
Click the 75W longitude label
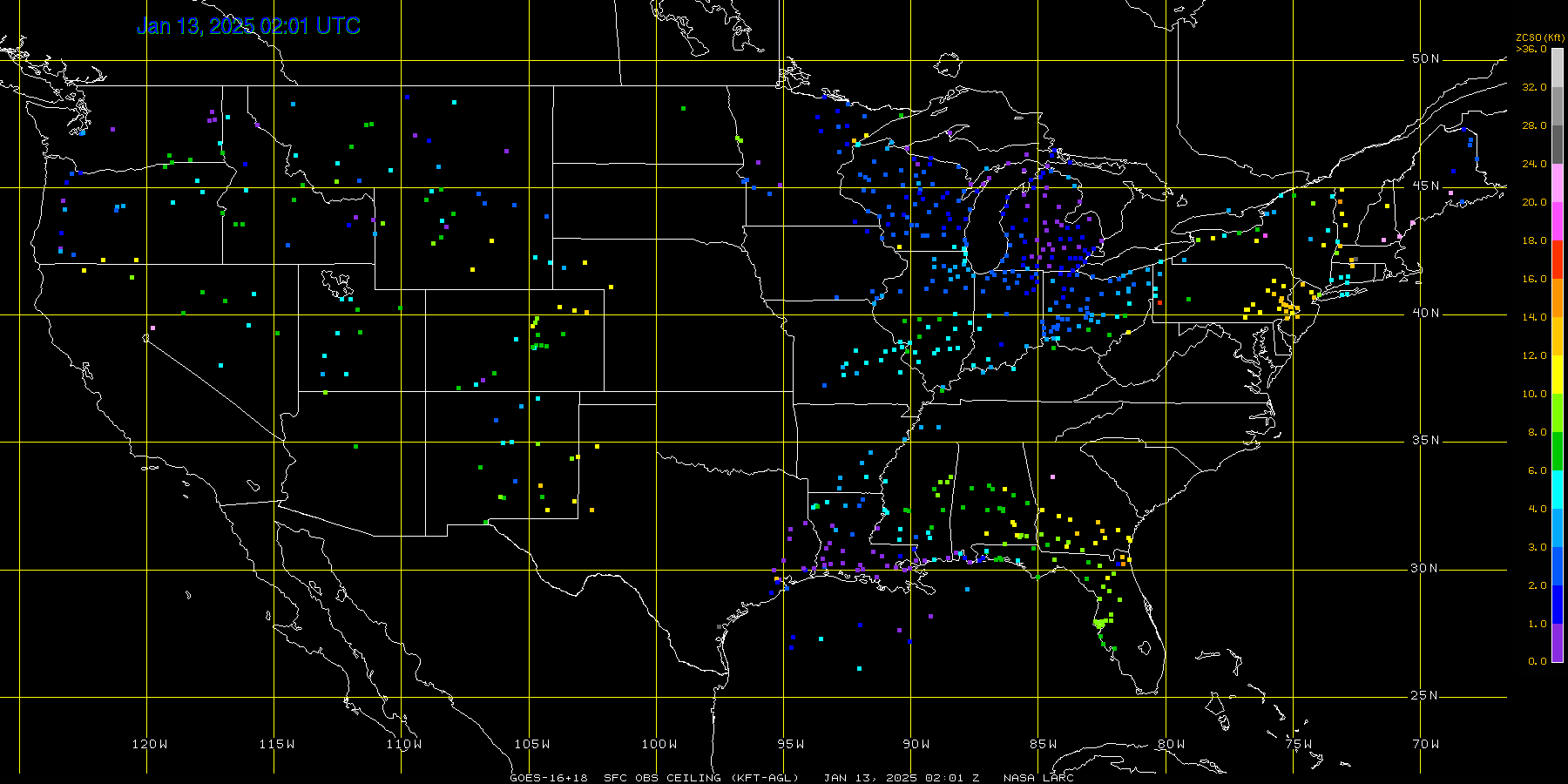[1299, 744]
